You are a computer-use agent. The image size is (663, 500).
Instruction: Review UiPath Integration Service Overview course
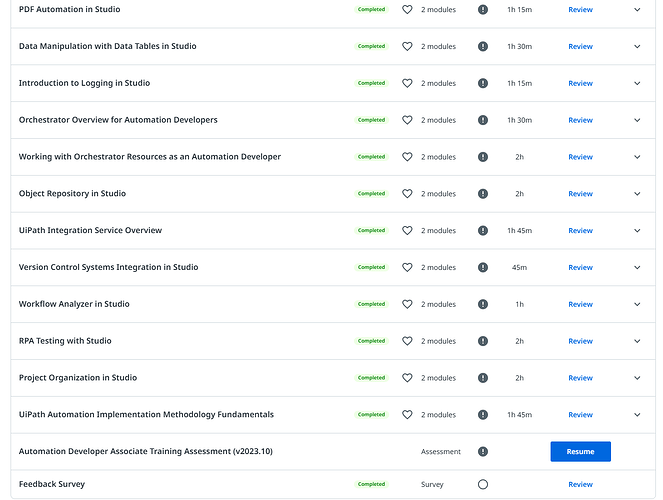(580, 230)
